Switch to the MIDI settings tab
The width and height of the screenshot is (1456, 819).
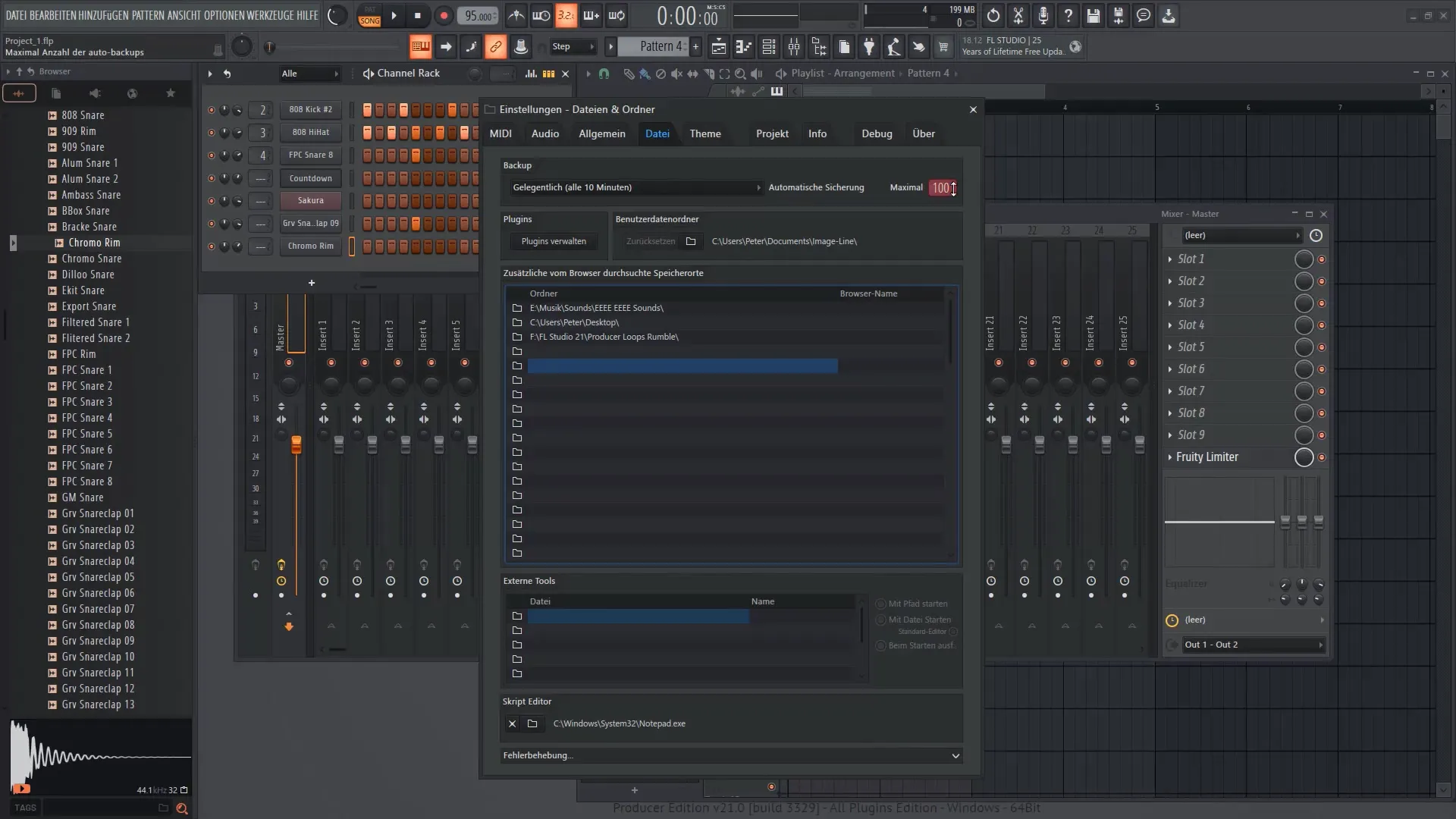pos(500,133)
